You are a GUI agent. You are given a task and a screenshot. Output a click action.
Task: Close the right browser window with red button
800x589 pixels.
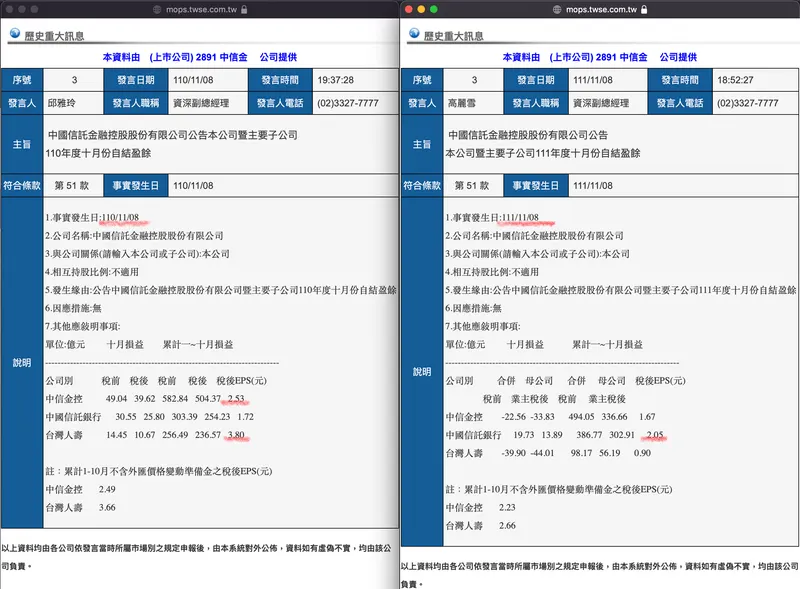click(x=408, y=9)
